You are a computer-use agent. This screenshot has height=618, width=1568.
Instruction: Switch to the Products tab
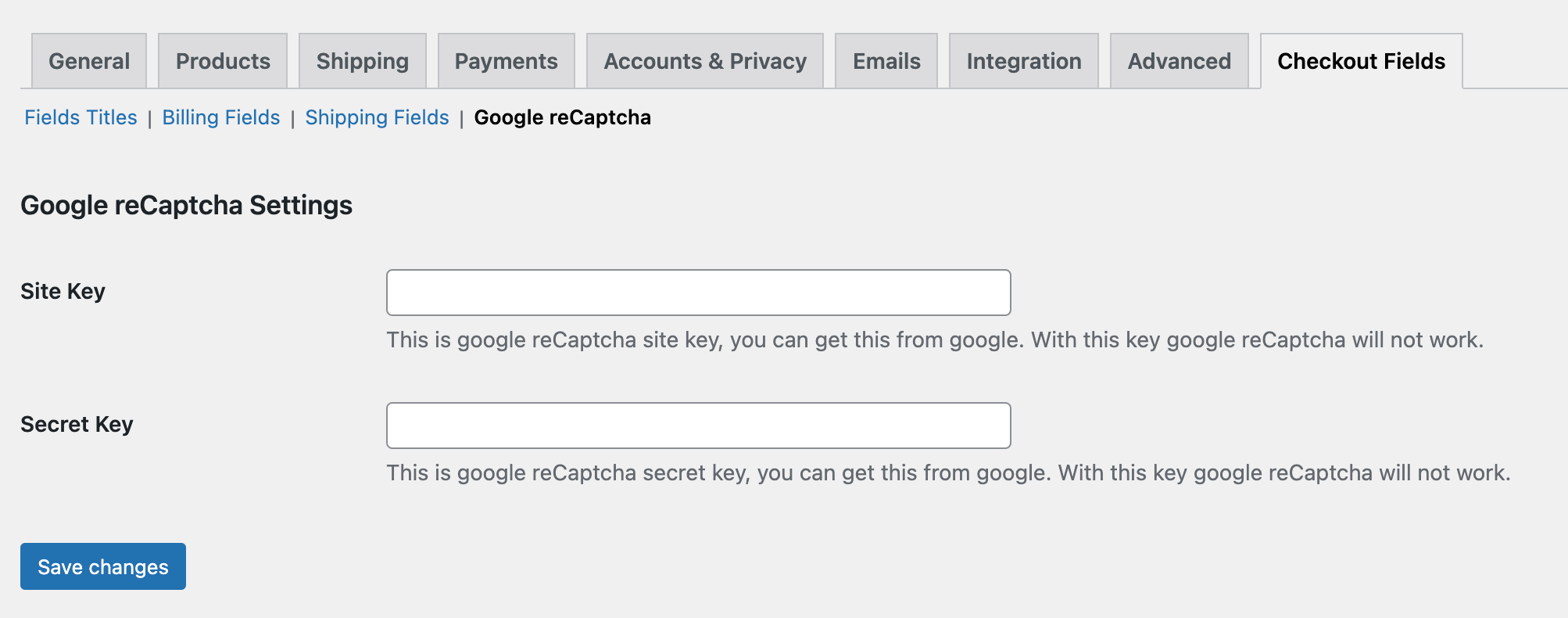click(x=223, y=61)
